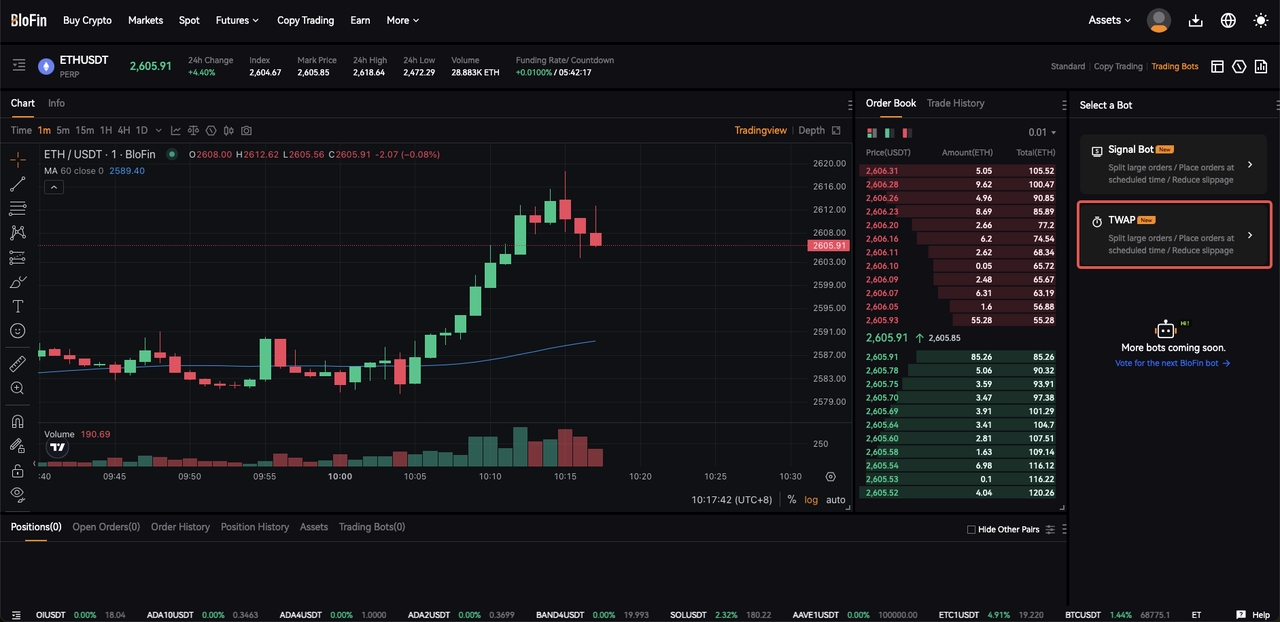Viewport: 1280px width, 622px height.
Task: Open Order History tab
Action: pos(180,527)
